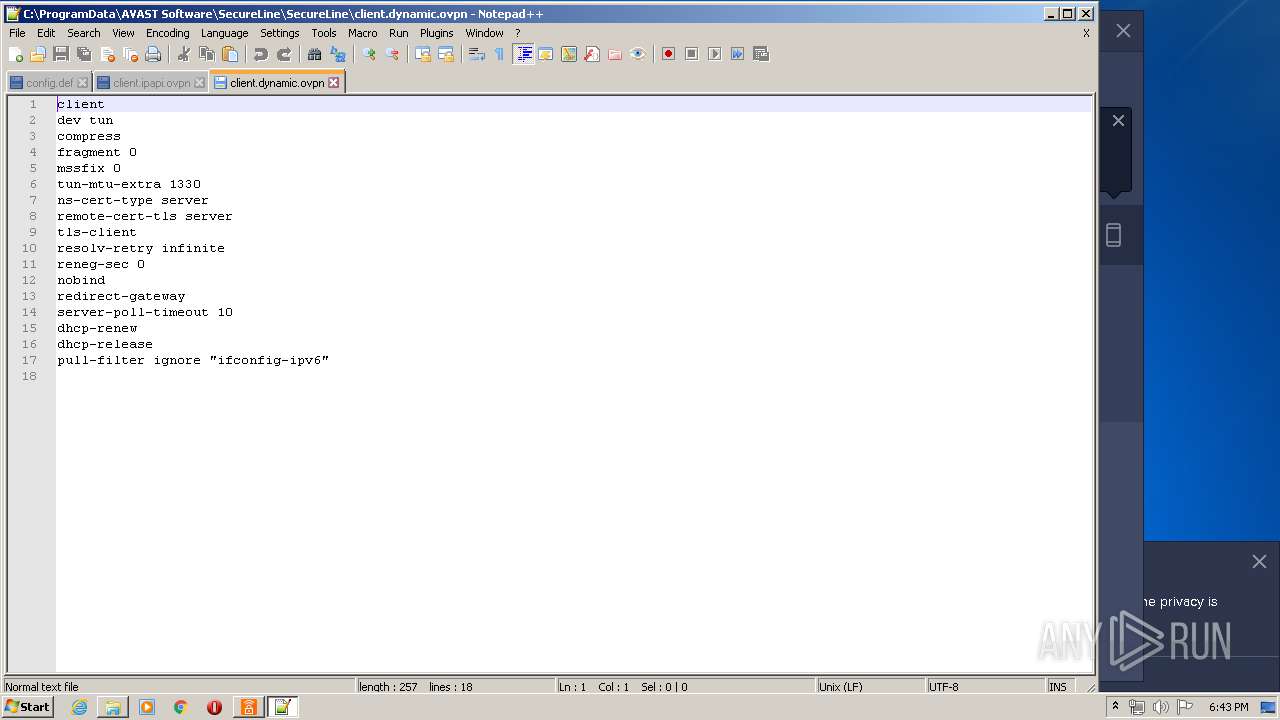
Task: Cut selection with scissors icon
Action: pyautogui.click(x=184, y=54)
